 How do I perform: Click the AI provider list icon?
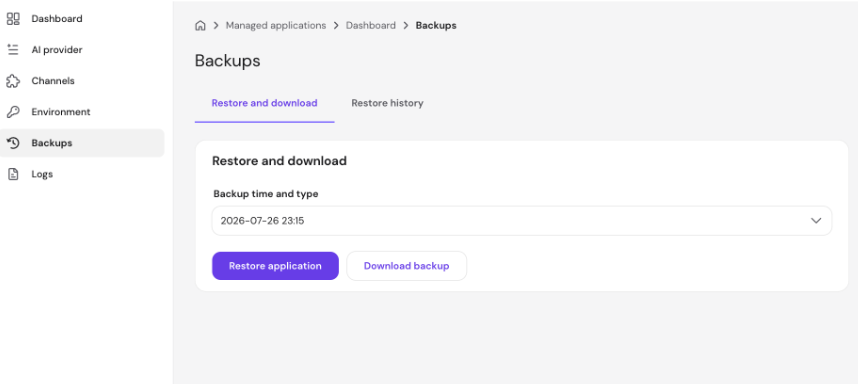(13, 50)
